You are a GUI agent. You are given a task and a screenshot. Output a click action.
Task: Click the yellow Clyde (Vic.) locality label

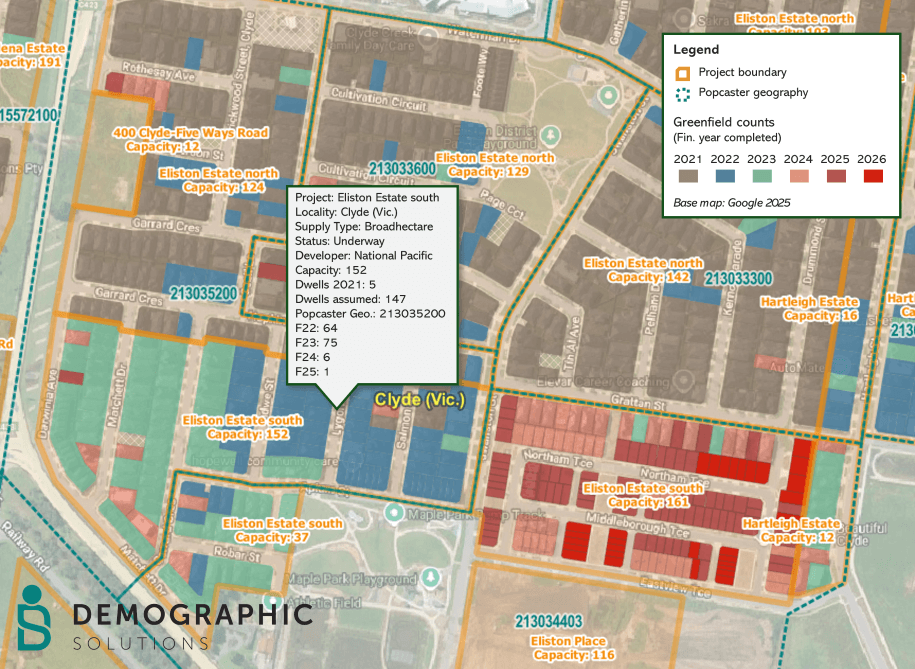[x=420, y=401]
